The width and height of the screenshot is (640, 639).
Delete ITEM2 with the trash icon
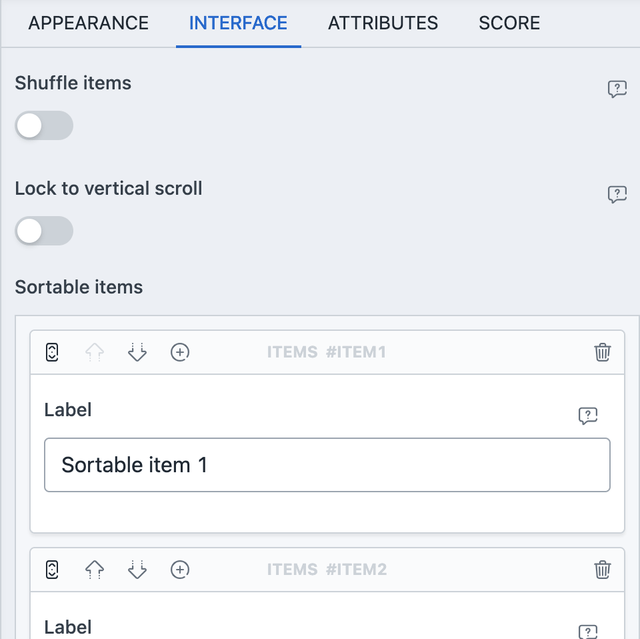602,570
